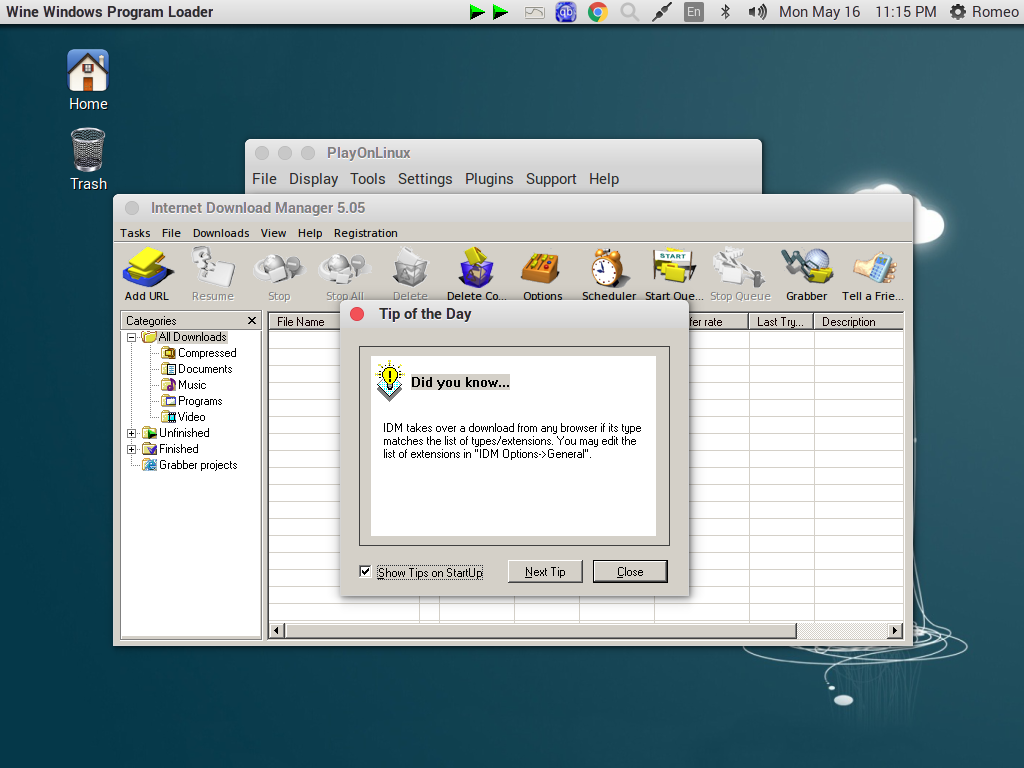Click the Start Queue toolbar icon
This screenshot has width=1024, height=768.
(673, 268)
